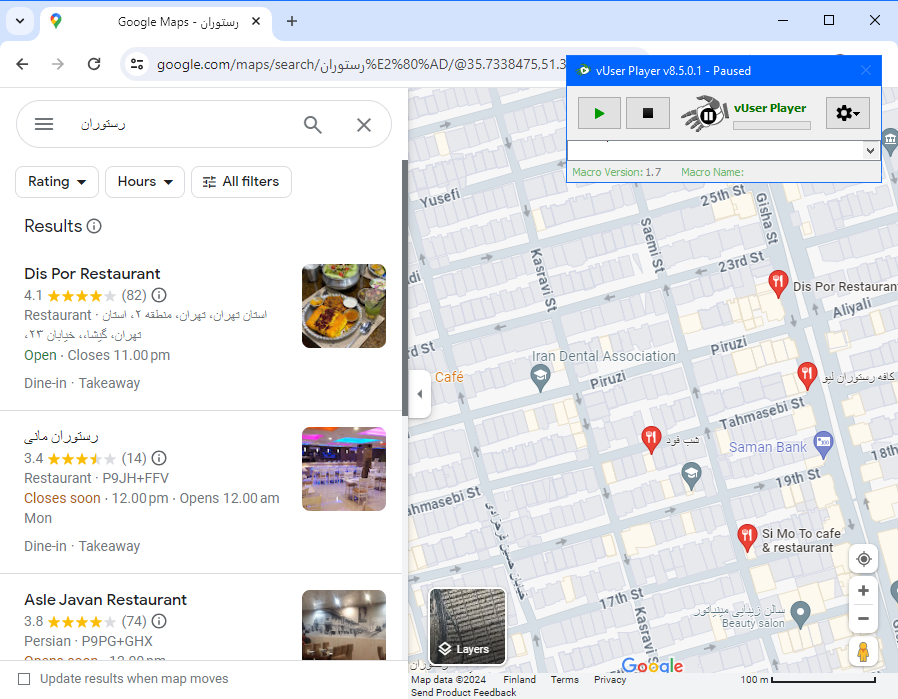Open All filters
This screenshot has width=898, height=699.
click(241, 181)
